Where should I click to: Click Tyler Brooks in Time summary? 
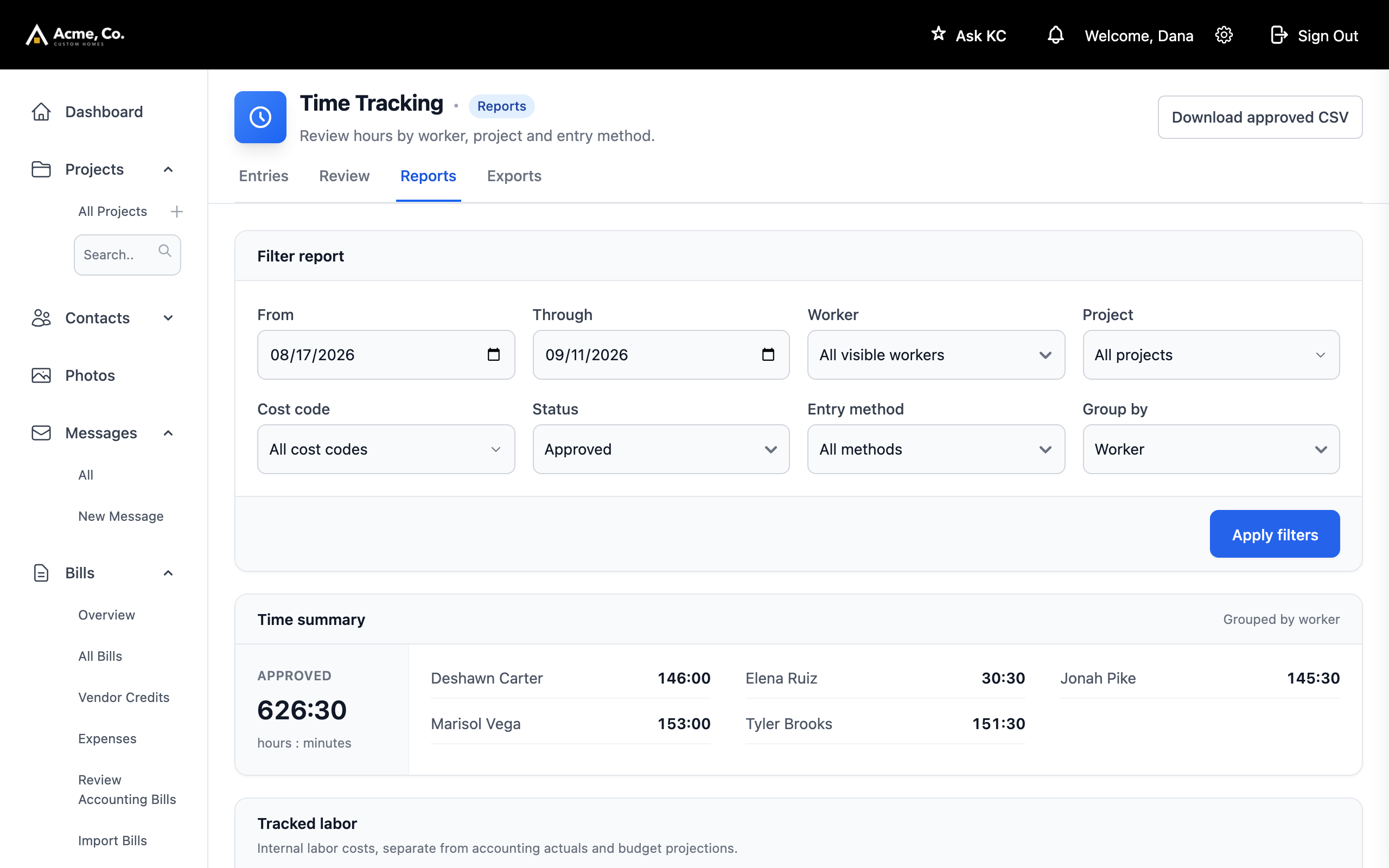[788, 723]
